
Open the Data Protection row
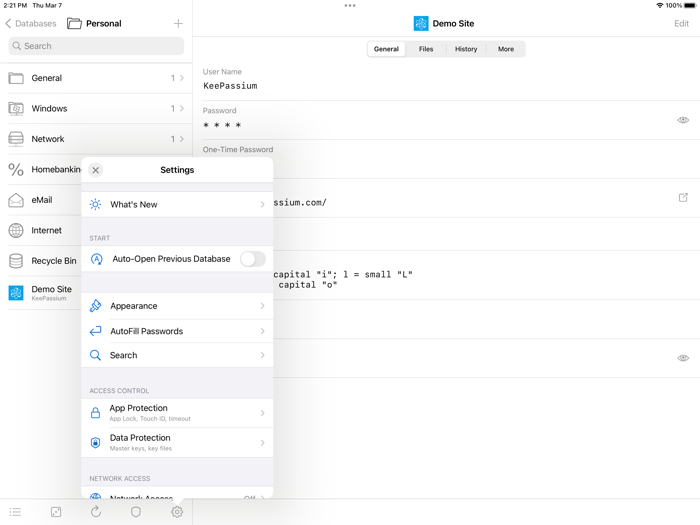(x=177, y=442)
